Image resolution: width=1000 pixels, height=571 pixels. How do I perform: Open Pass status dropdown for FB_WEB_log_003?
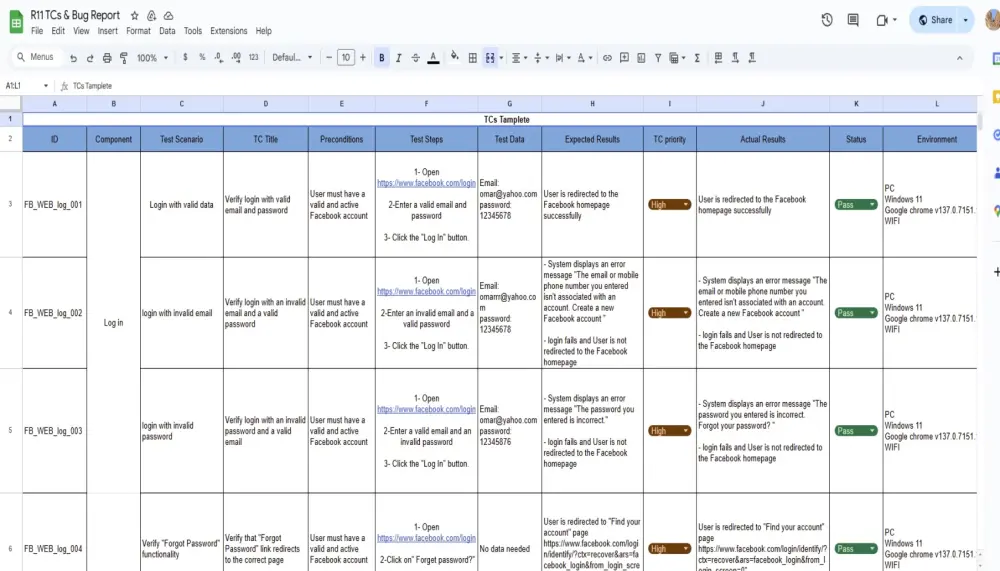[856, 431]
